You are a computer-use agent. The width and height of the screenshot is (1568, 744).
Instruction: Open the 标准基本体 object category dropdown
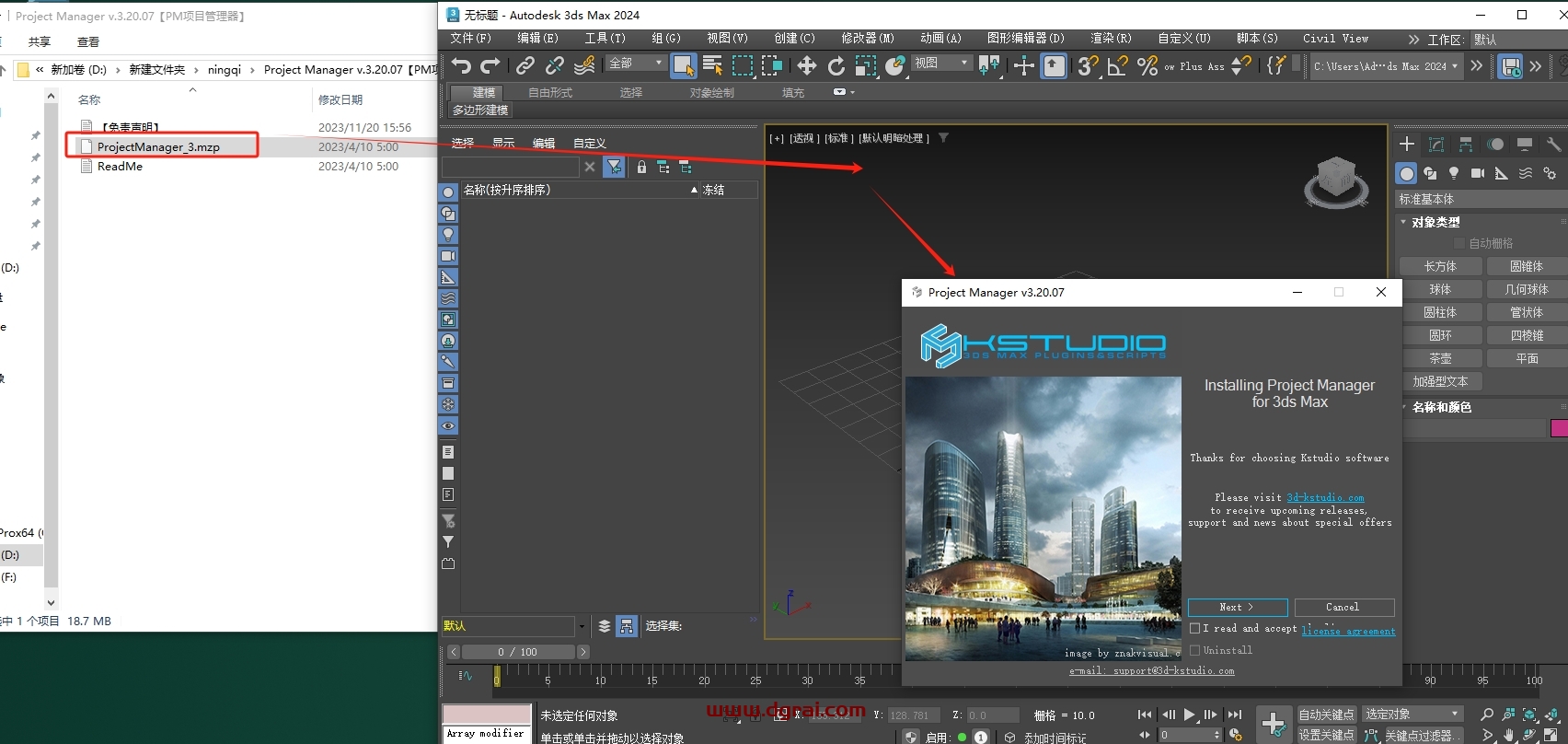coord(1481,199)
